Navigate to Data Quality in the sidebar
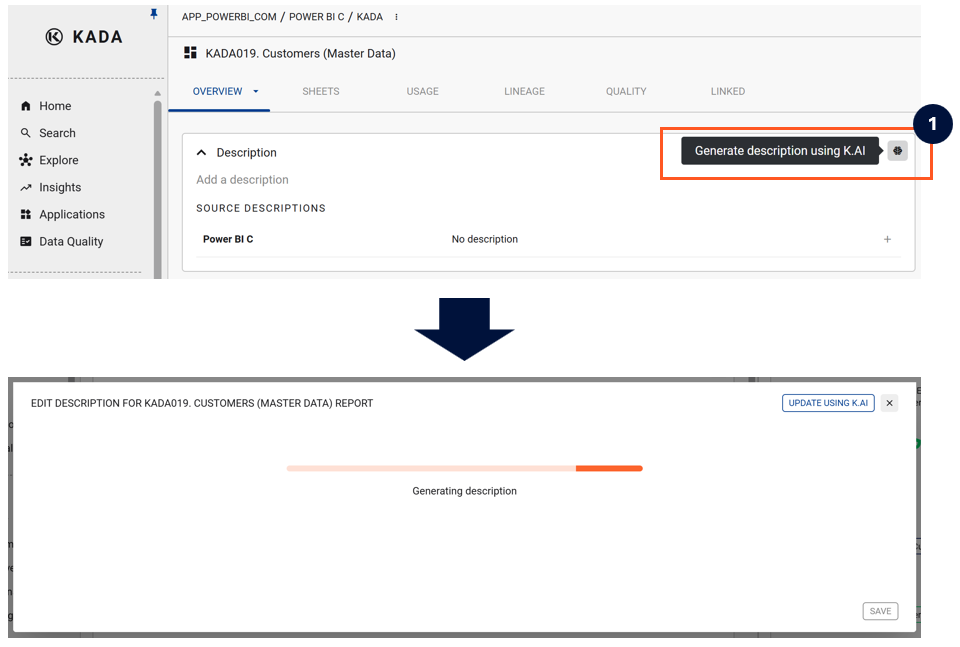This screenshot has height=647, width=960. (71, 241)
